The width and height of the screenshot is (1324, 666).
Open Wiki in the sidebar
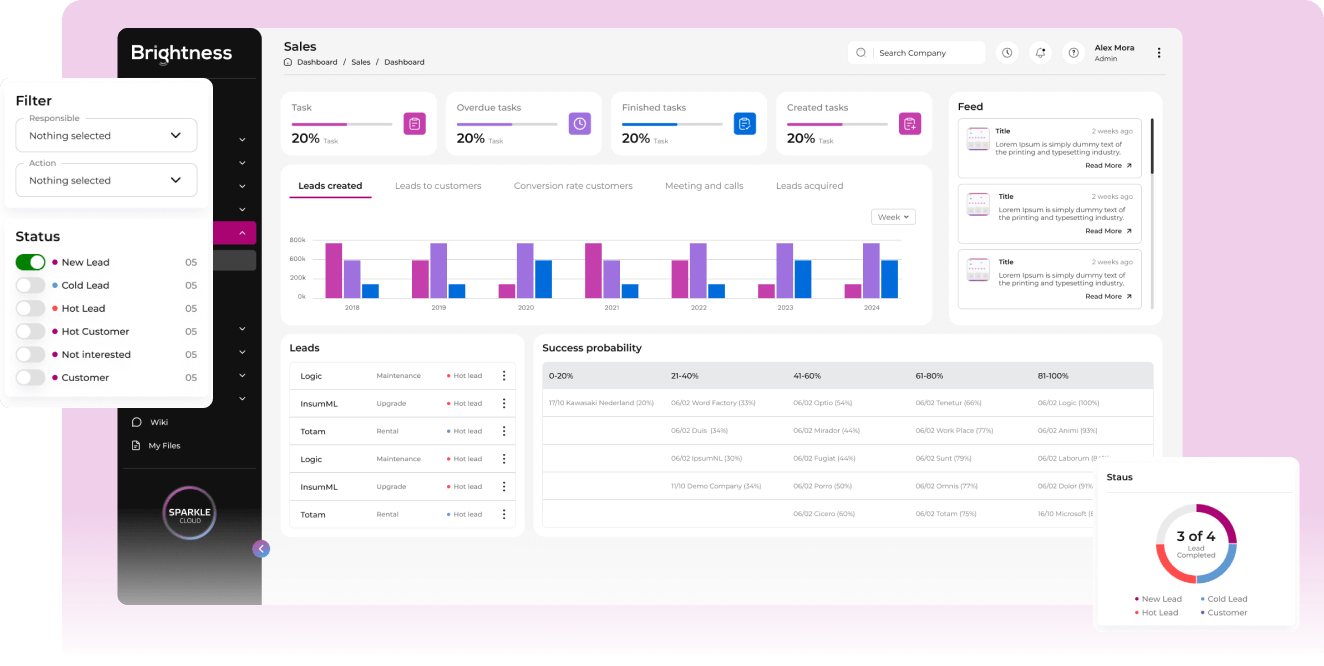(159, 422)
